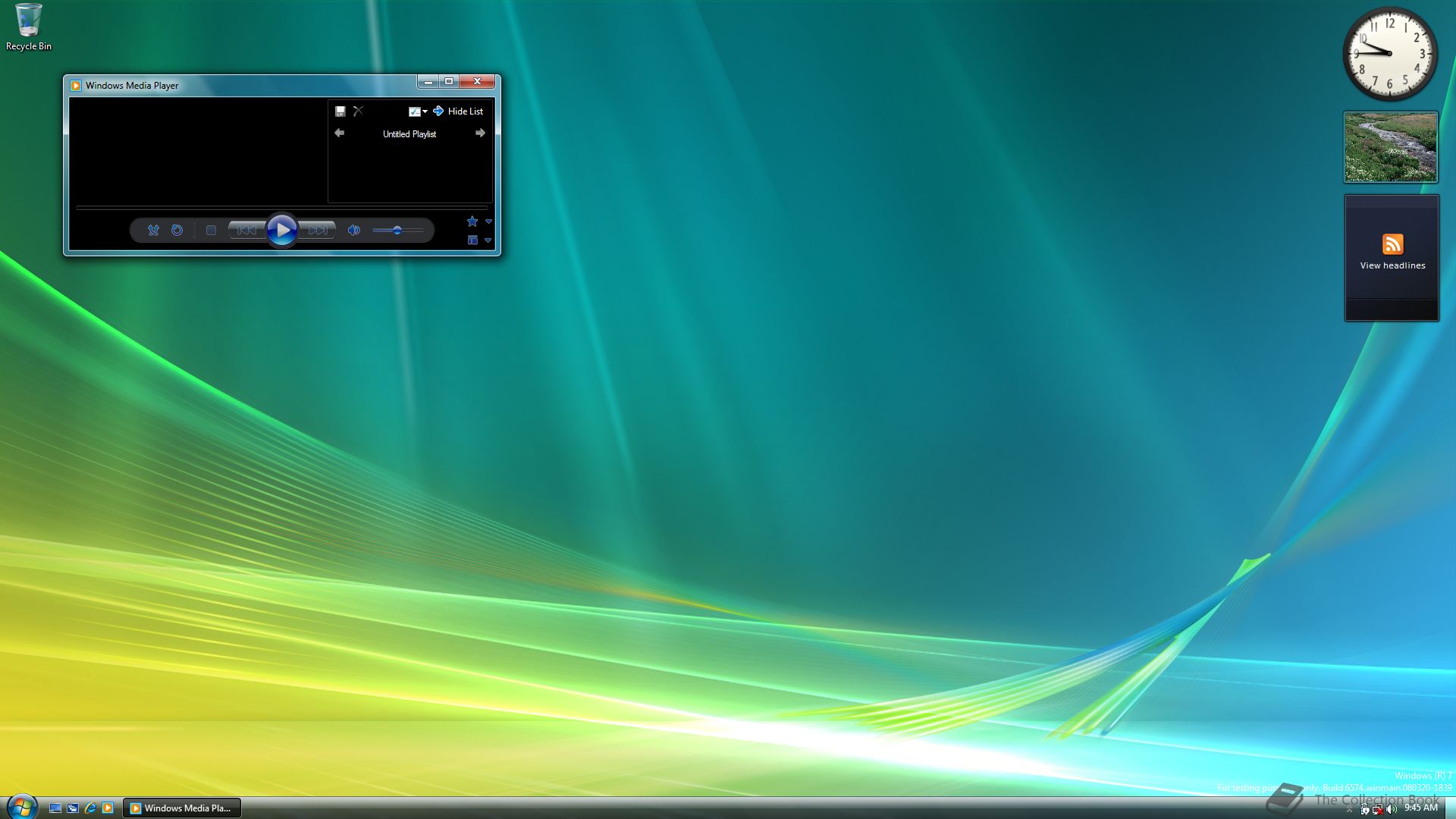Image resolution: width=1456 pixels, height=819 pixels.
Task: Open the list options dropdown
Action: click(x=418, y=111)
